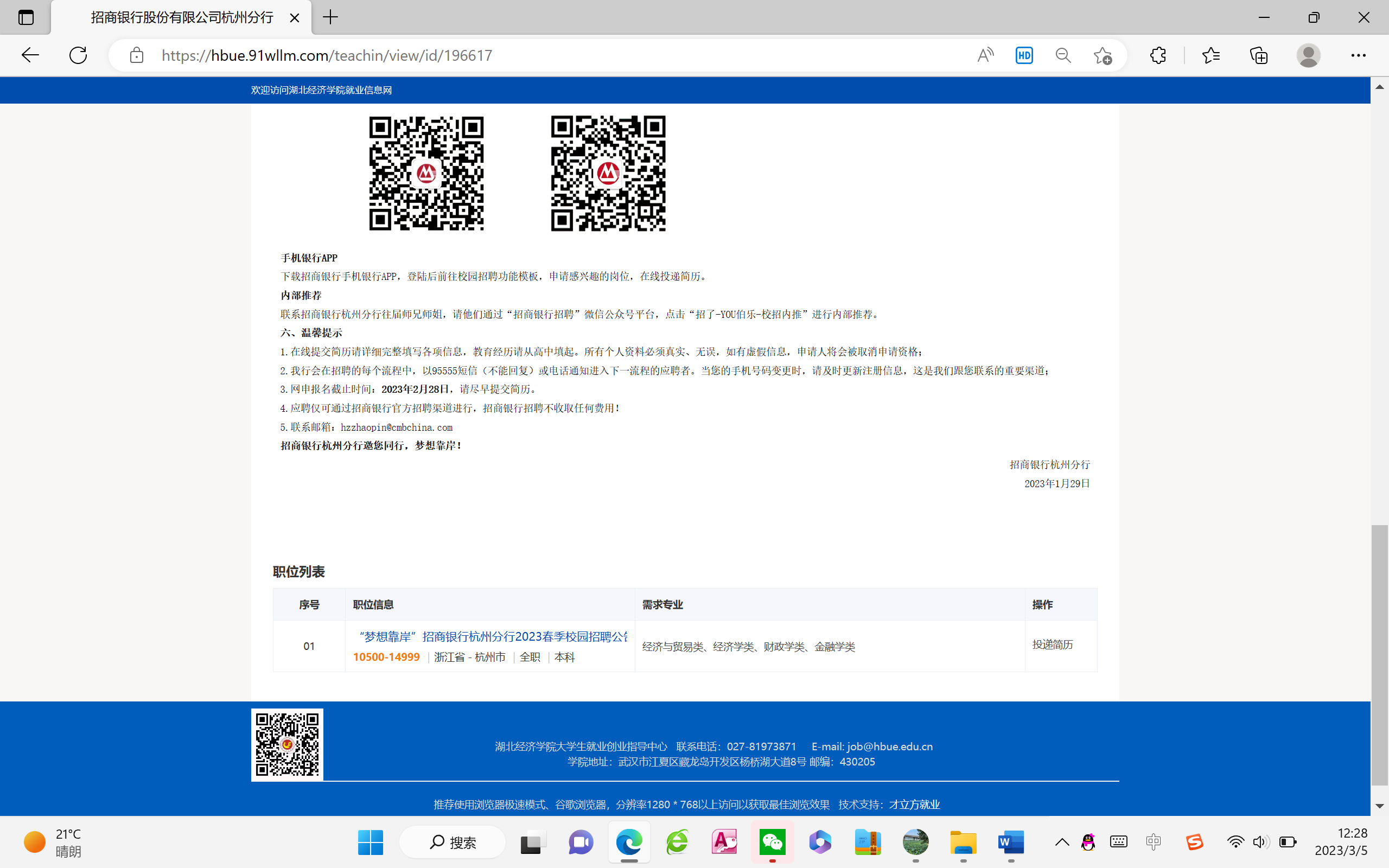The image size is (1389, 868).
Task: Click the zoom out magnifier icon
Action: pos(1063,55)
